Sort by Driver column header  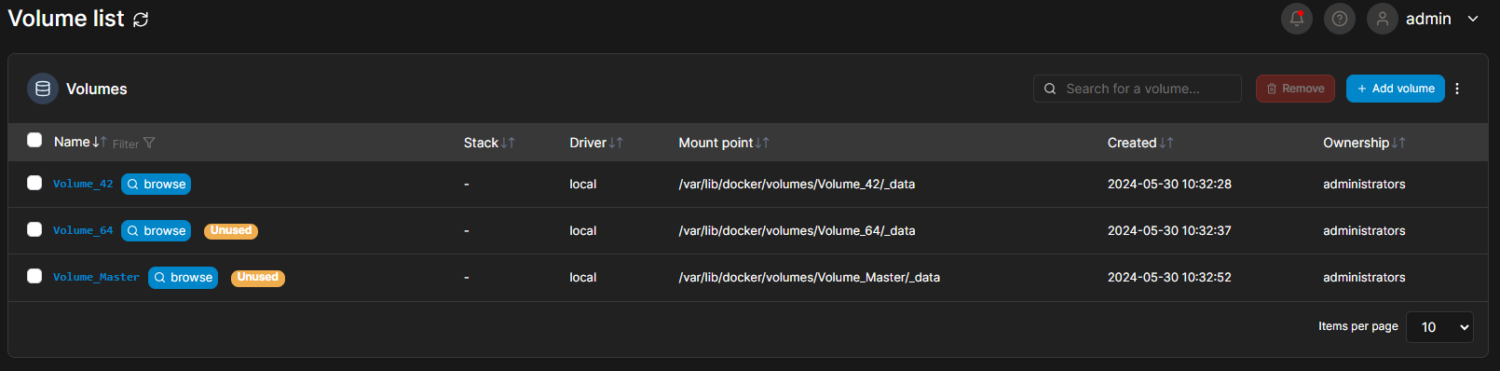[x=597, y=143]
